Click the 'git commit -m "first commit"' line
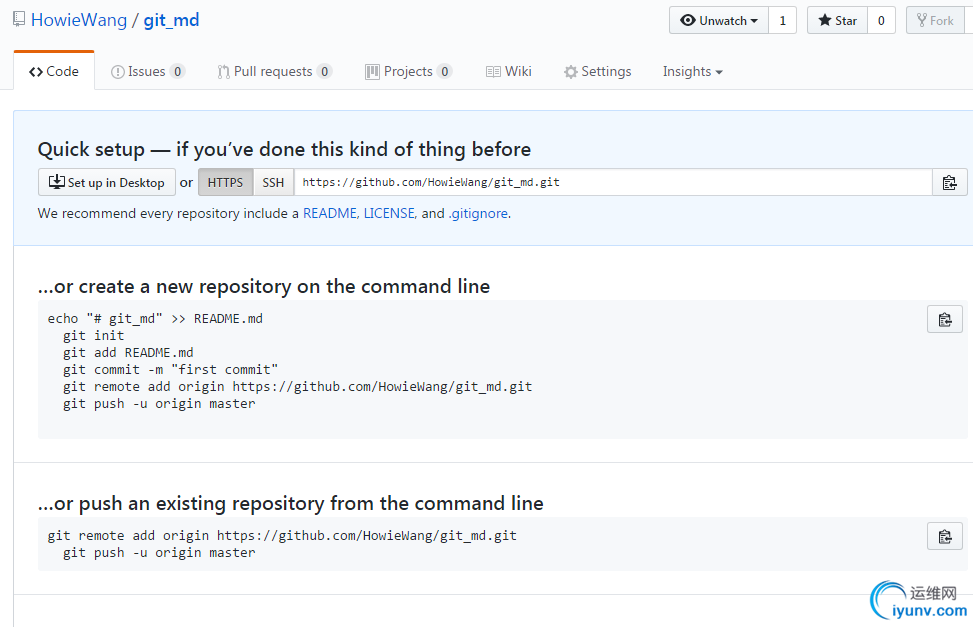 tap(170, 370)
